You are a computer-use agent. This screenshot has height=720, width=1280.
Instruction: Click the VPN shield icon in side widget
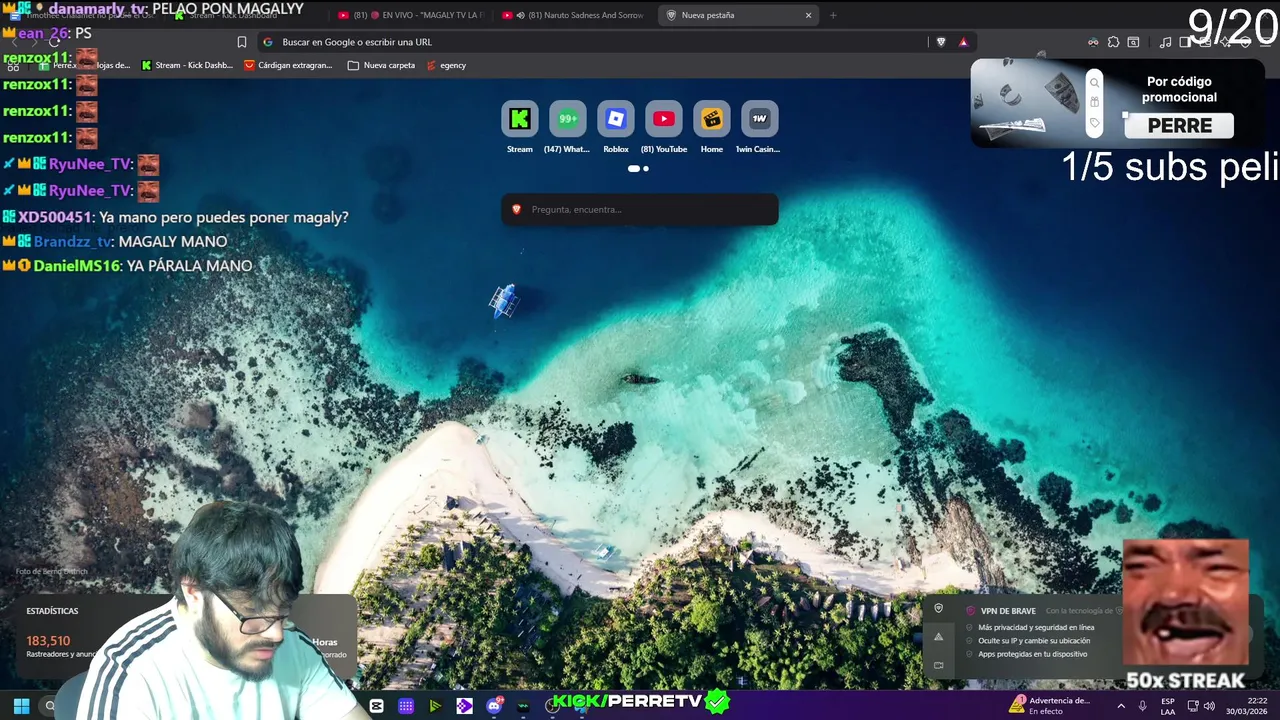click(x=938, y=608)
